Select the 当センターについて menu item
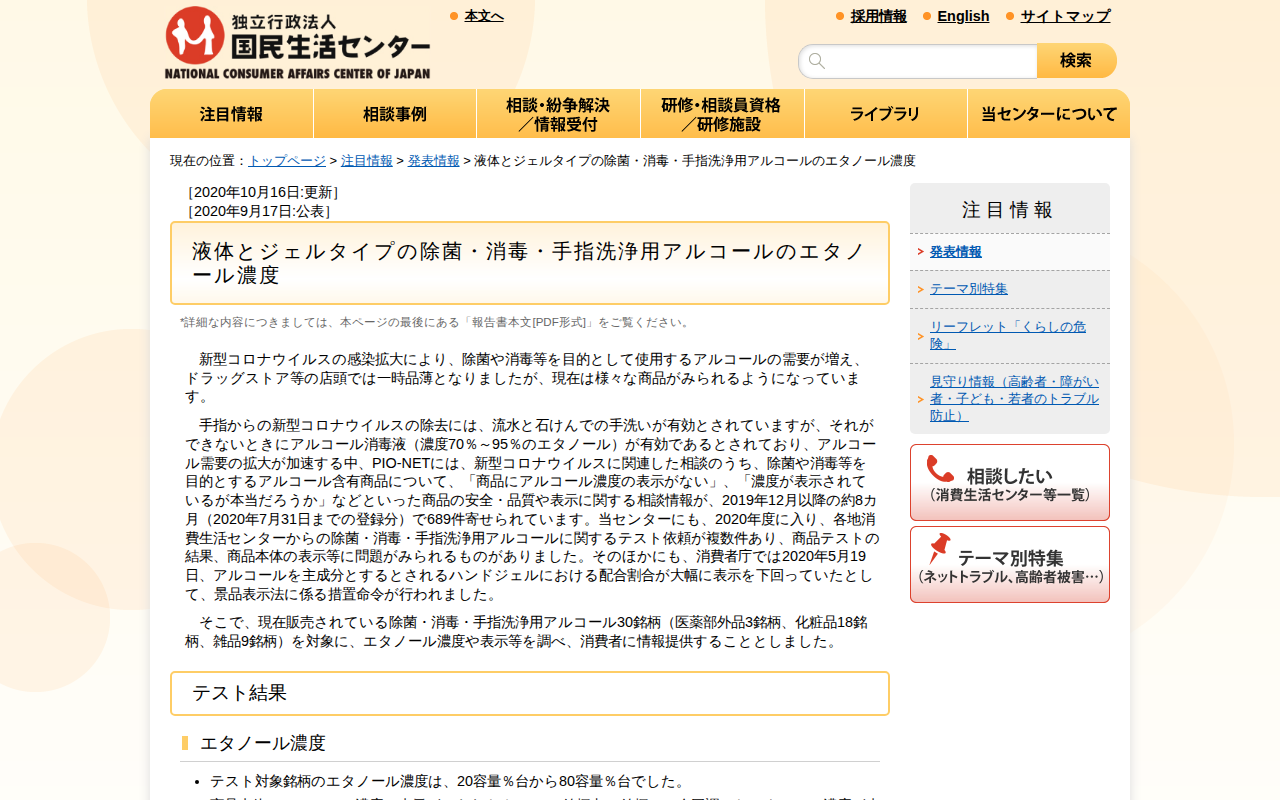 point(1048,113)
